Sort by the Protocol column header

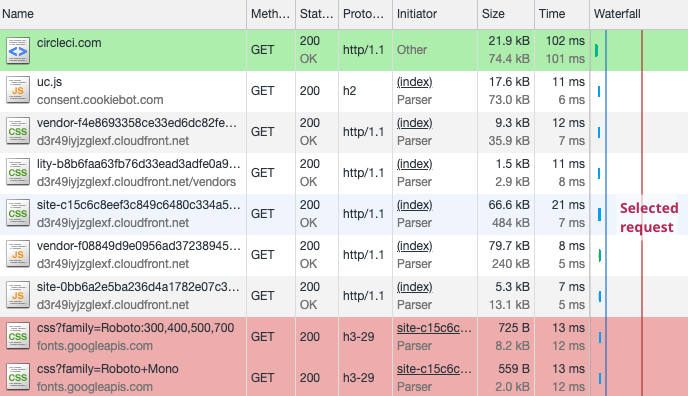point(365,14)
